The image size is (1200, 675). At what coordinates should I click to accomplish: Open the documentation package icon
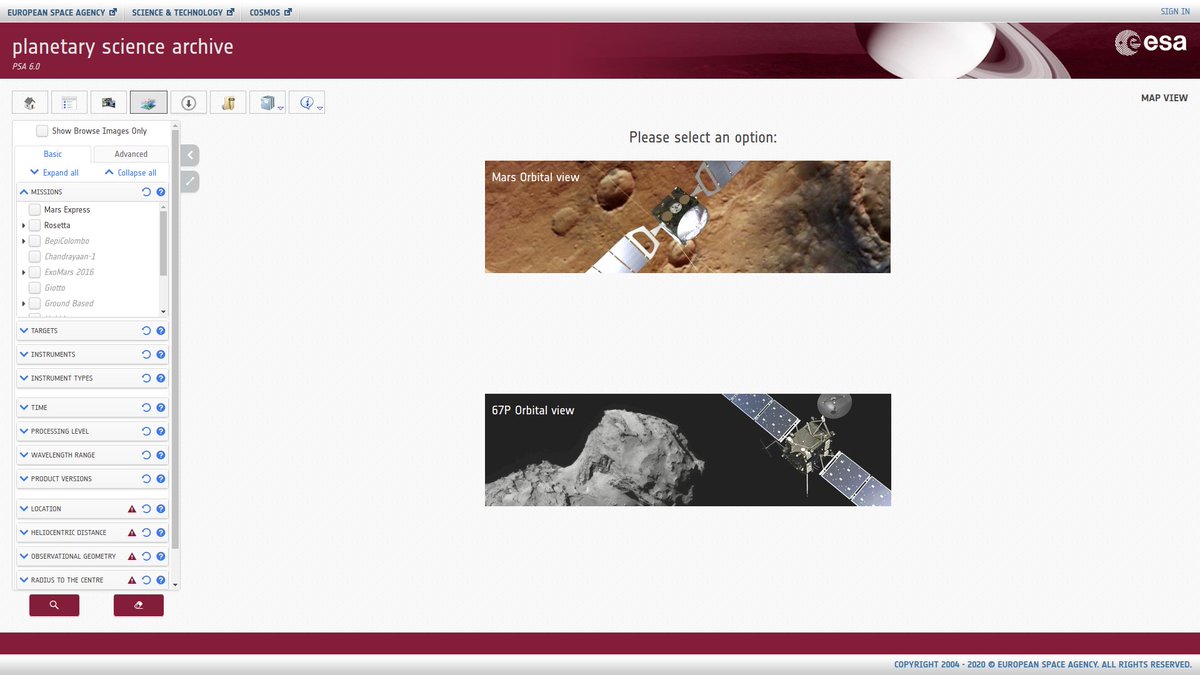click(x=266, y=101)
